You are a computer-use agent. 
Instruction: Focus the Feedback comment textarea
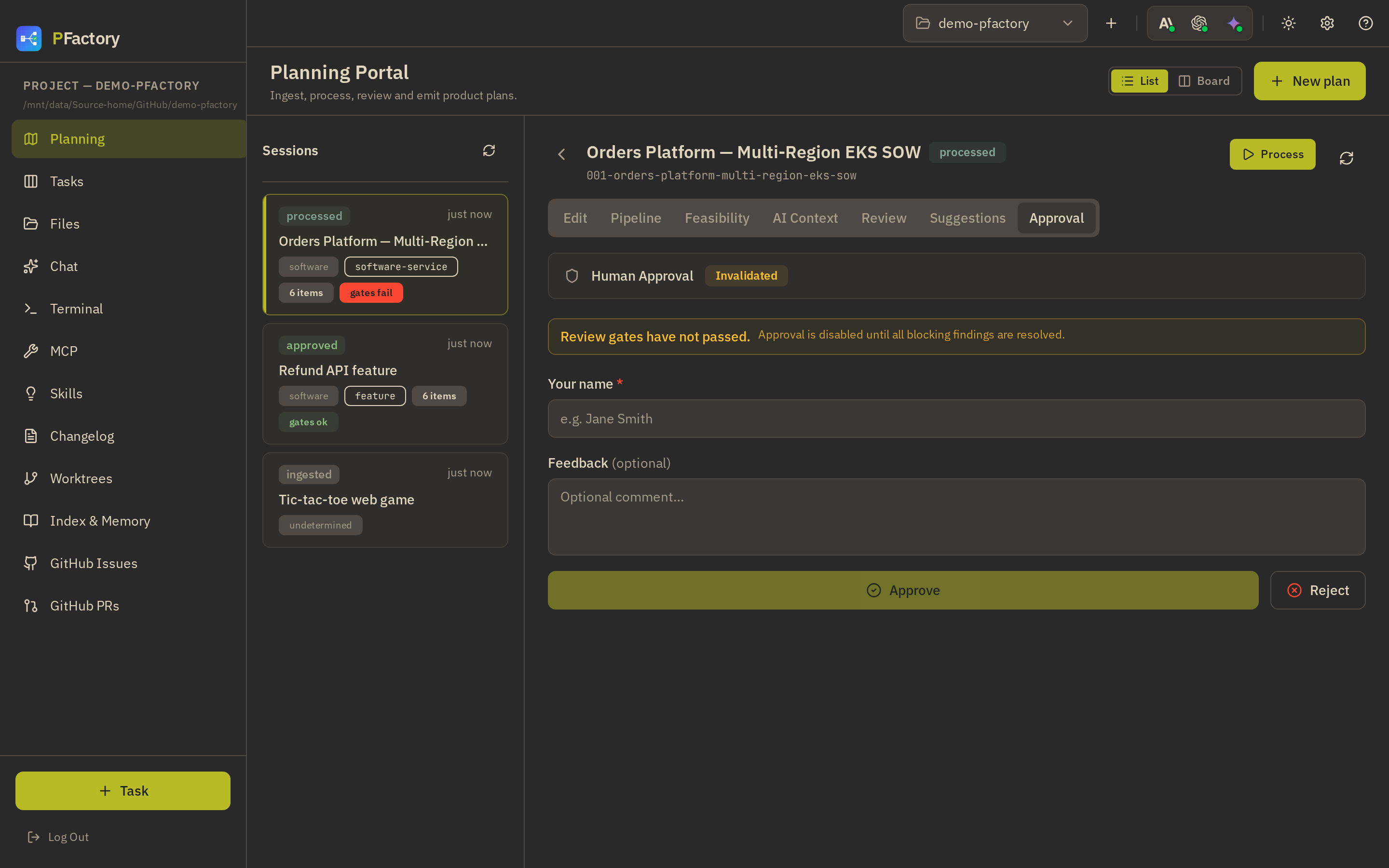coord(956,516)
